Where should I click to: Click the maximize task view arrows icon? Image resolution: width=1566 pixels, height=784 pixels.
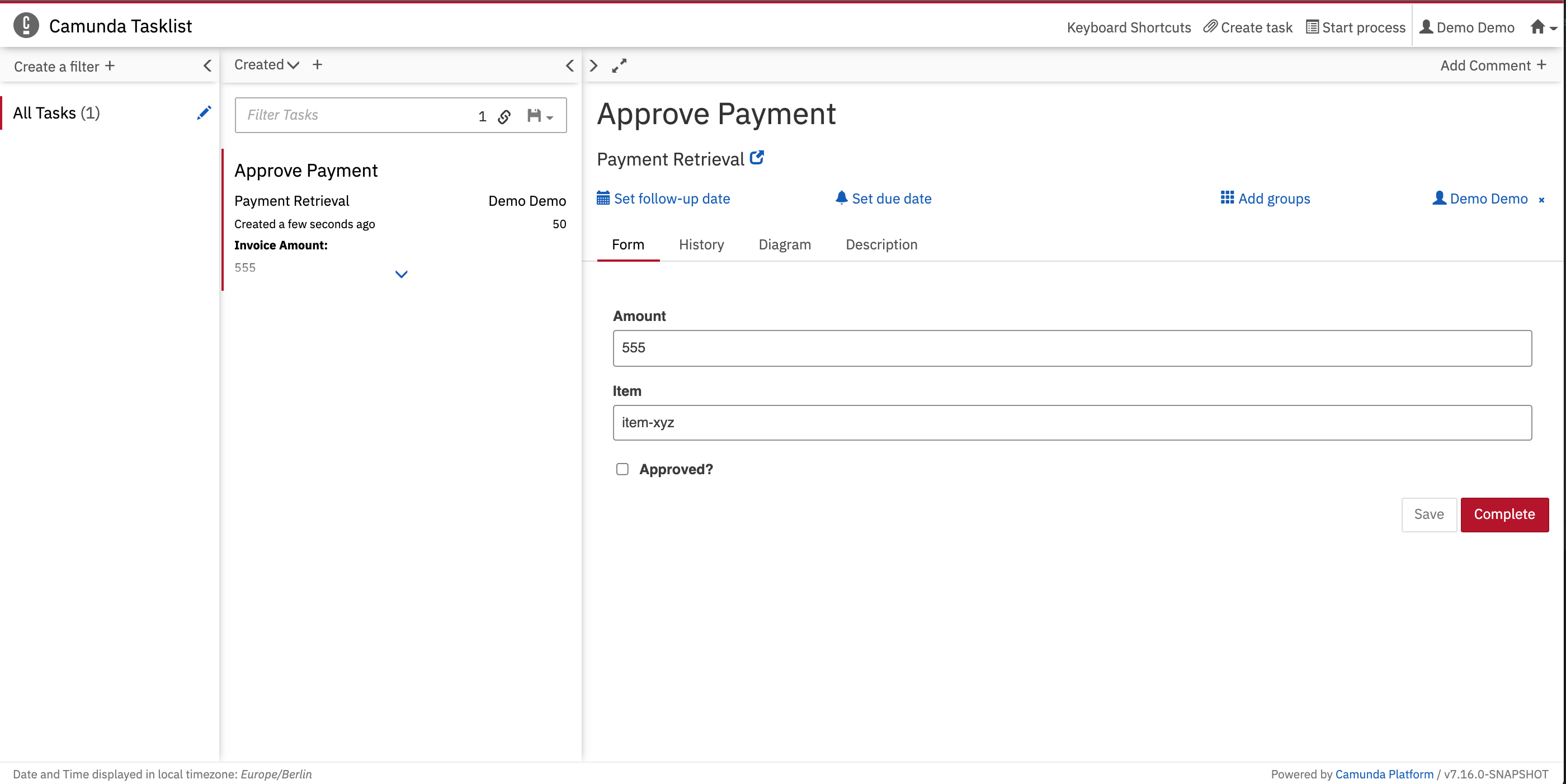click(x=619, y=65)
